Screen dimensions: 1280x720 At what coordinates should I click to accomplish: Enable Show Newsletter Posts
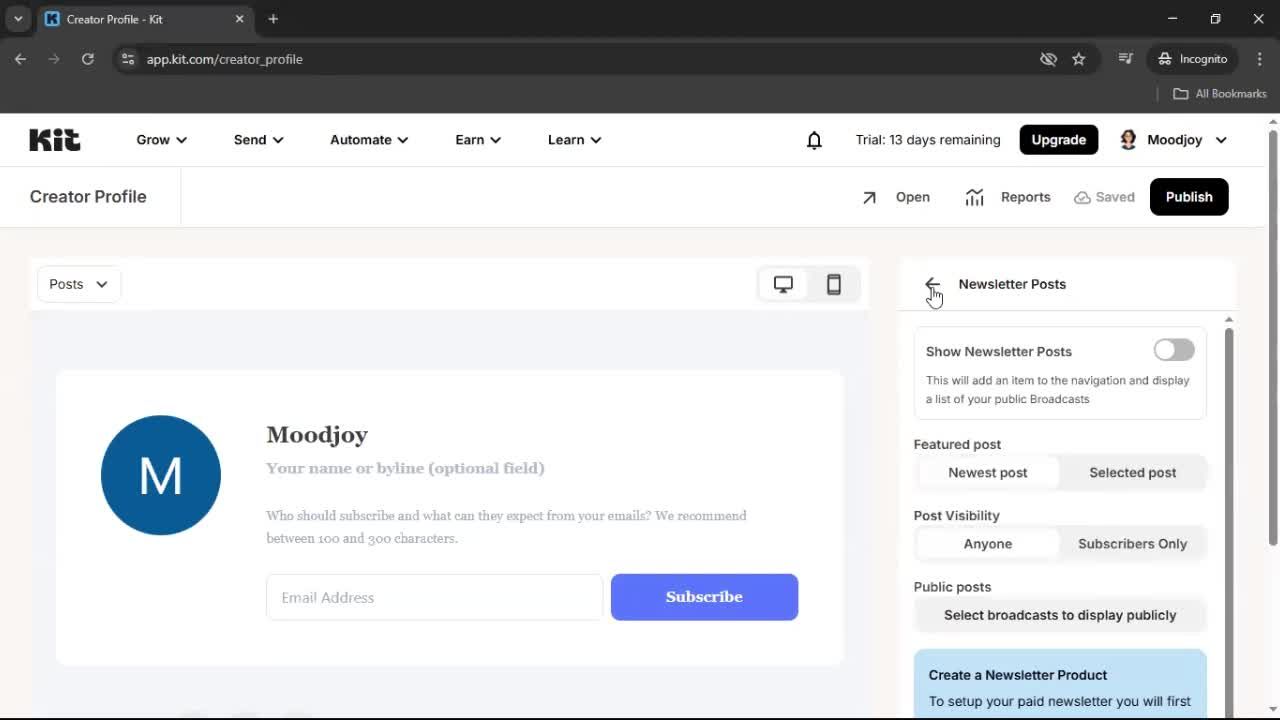coord(1173,350)
